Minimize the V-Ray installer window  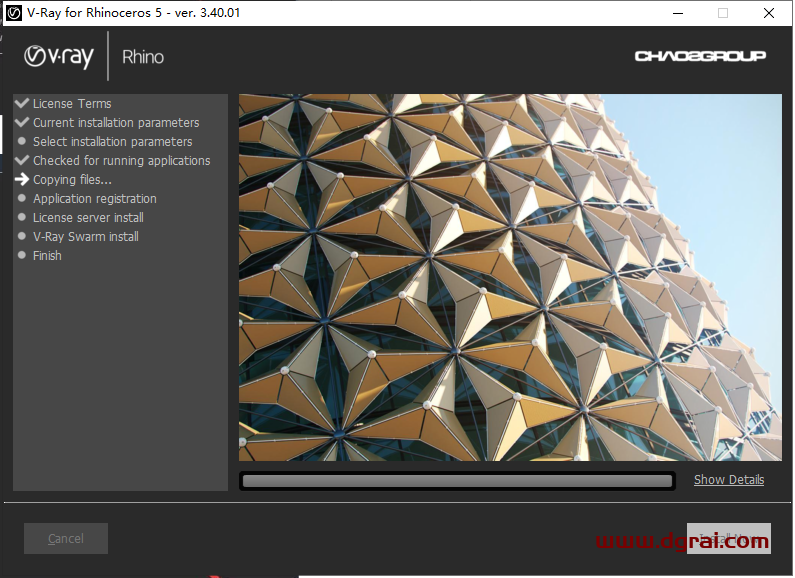[678, 13]
